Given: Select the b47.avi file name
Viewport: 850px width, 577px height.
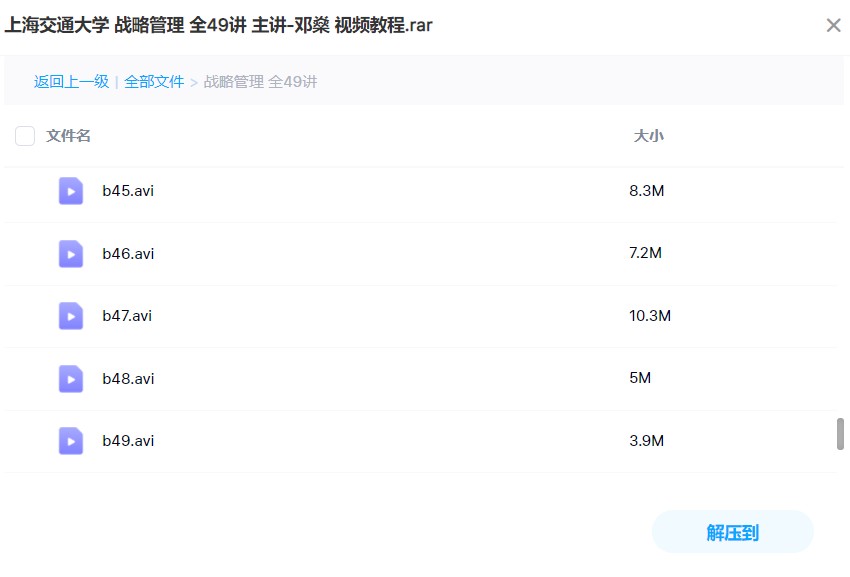Looking at the screenshot, I should point(127,316).
